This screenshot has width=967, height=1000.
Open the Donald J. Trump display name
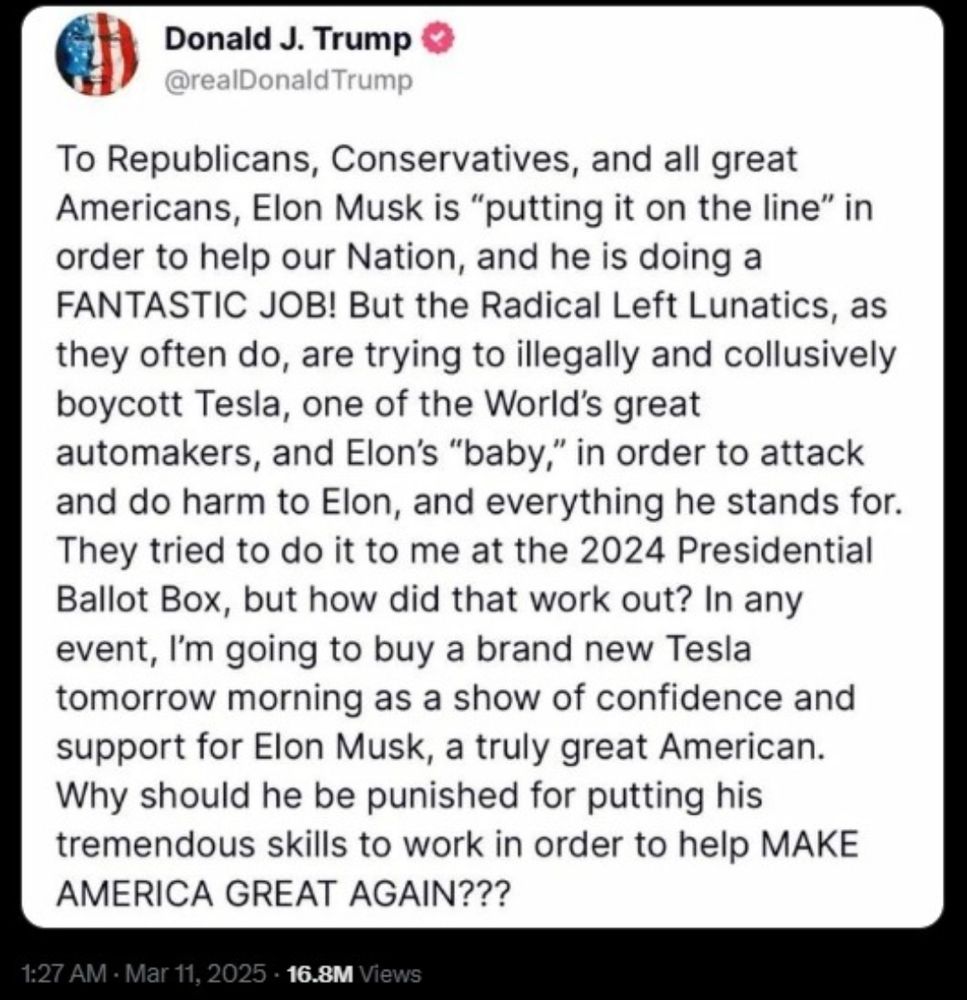click(x=288, y=39)
